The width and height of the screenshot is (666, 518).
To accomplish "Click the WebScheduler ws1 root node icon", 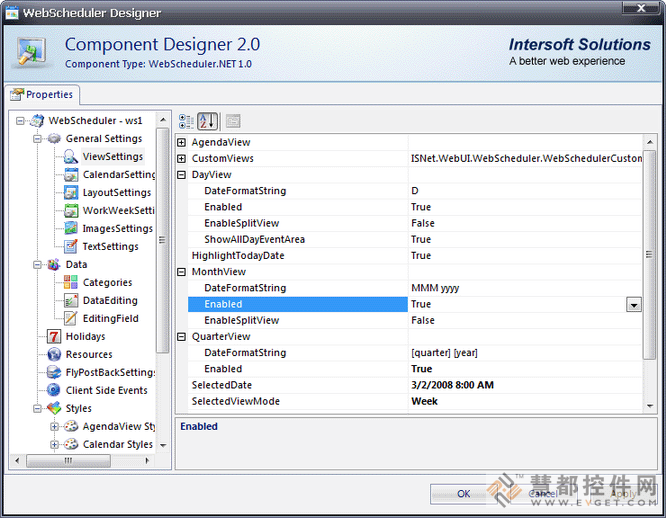I will tap(37, 121).
